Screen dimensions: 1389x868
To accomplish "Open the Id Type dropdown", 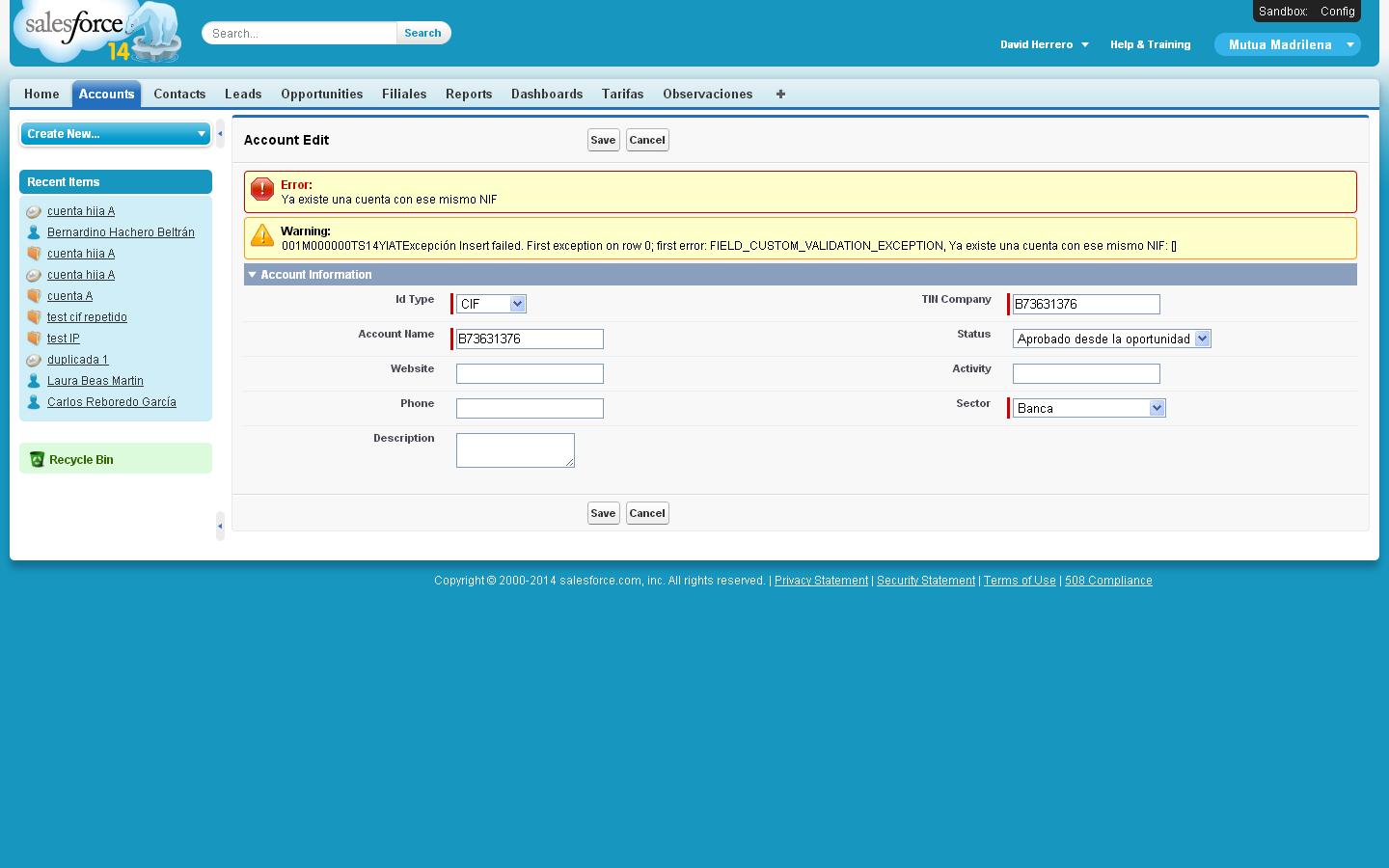I will point(491,304).
